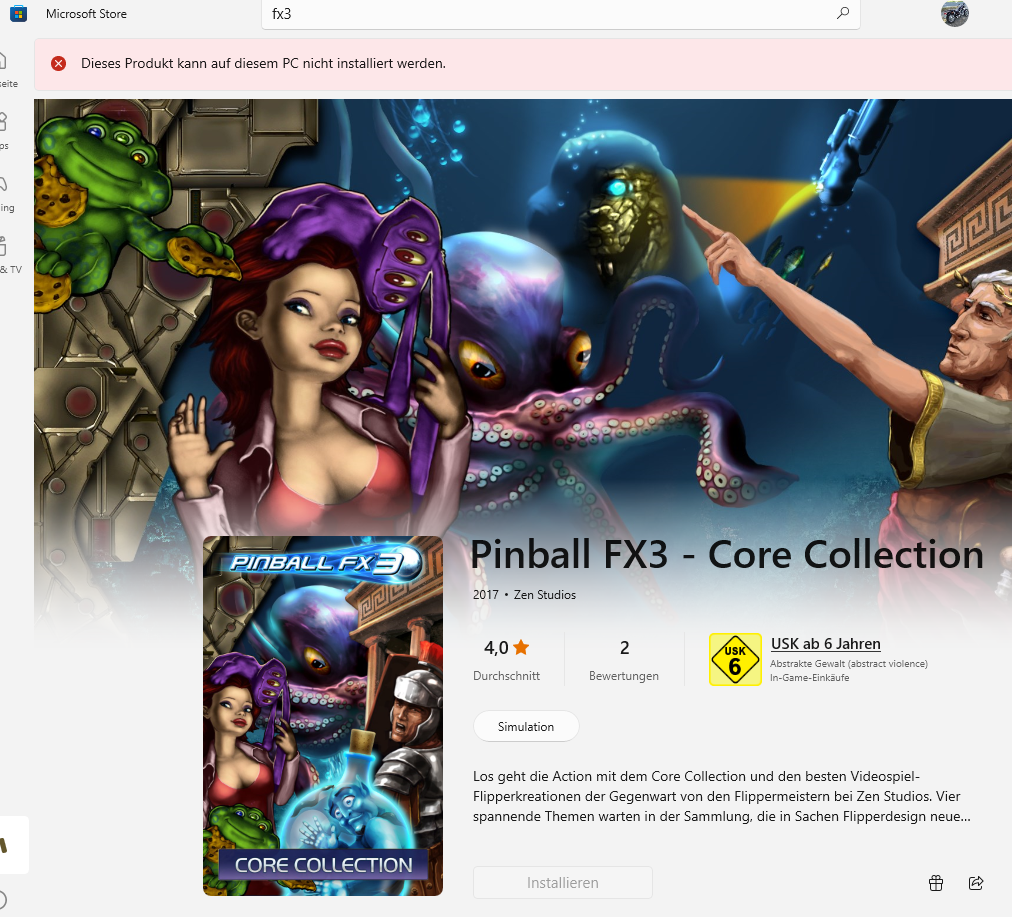
Task: Open the 2 Bewertungen reviews count
Action: (x=624, y=659)
